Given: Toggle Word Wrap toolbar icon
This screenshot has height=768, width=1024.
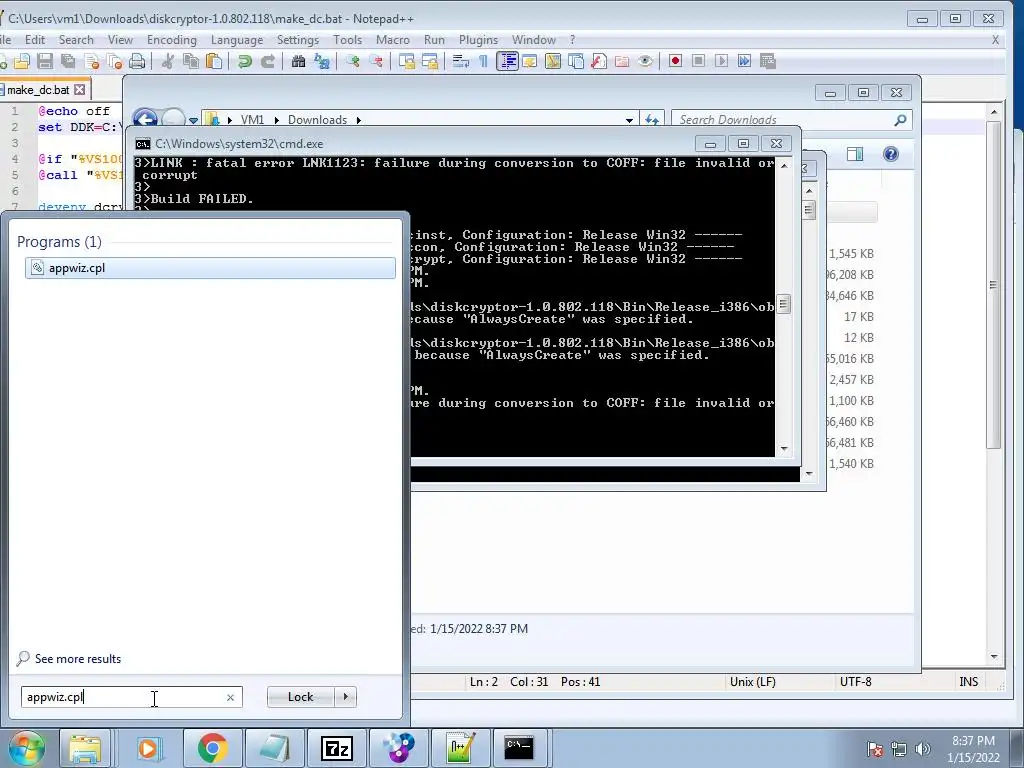Looking at the screenshot, I should pos(460,61).
